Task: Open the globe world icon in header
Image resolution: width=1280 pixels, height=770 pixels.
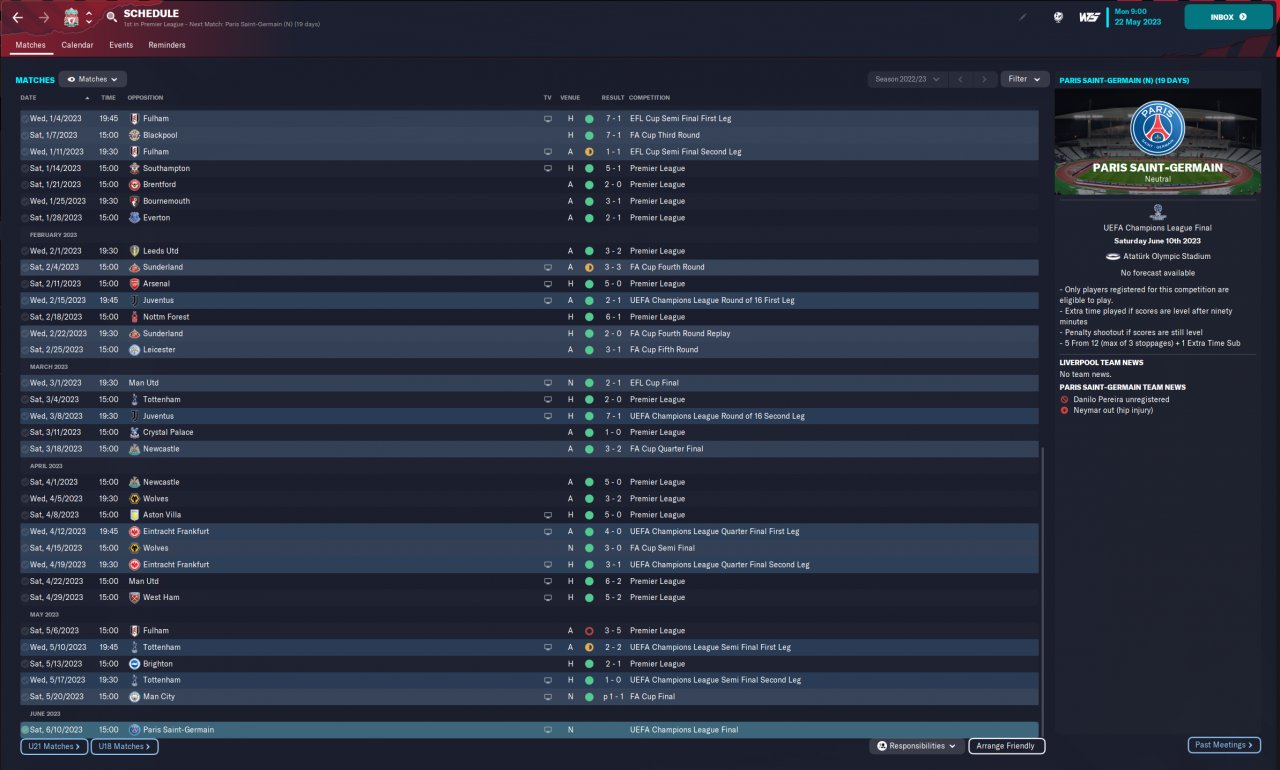Action: tap(1057, 17)
